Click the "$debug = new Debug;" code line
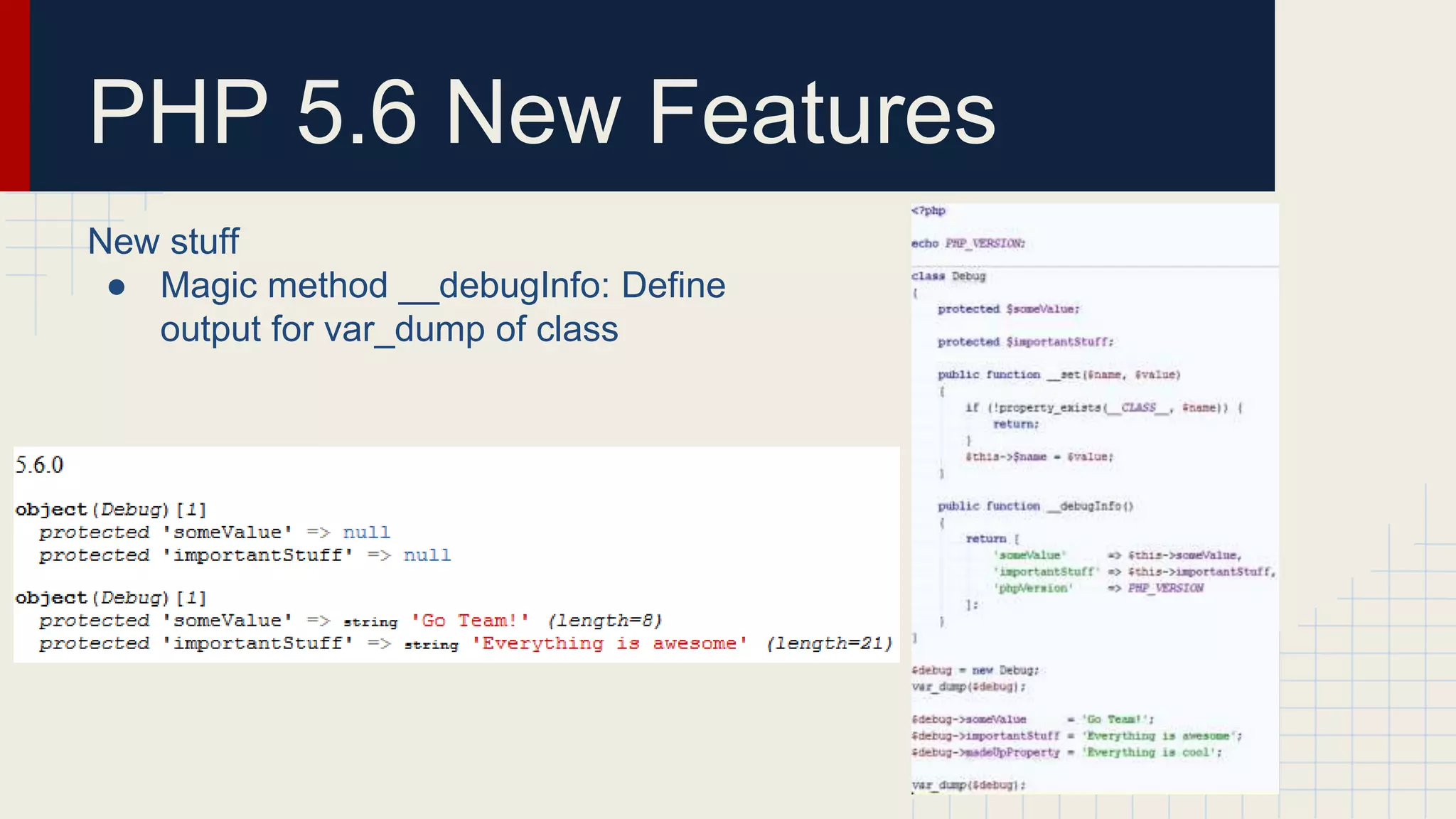1456x819 pixels. [x=975, y=670]
